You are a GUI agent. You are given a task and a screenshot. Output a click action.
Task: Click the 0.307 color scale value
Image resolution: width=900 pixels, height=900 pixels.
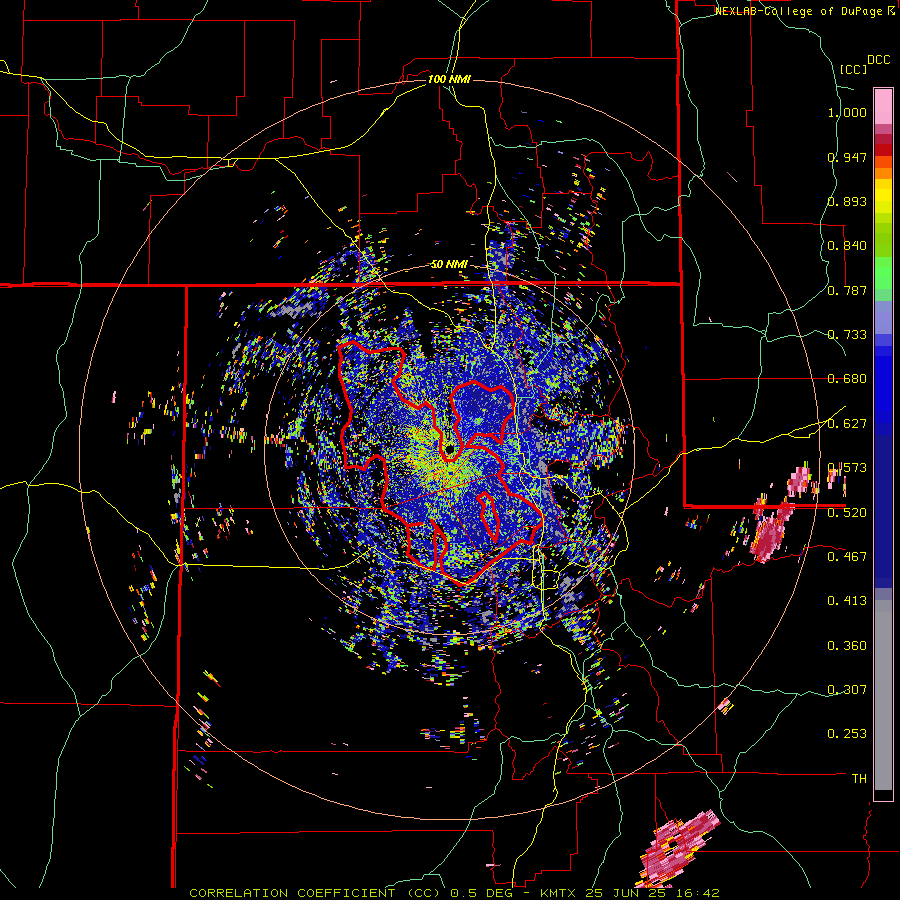pos(847,689)
